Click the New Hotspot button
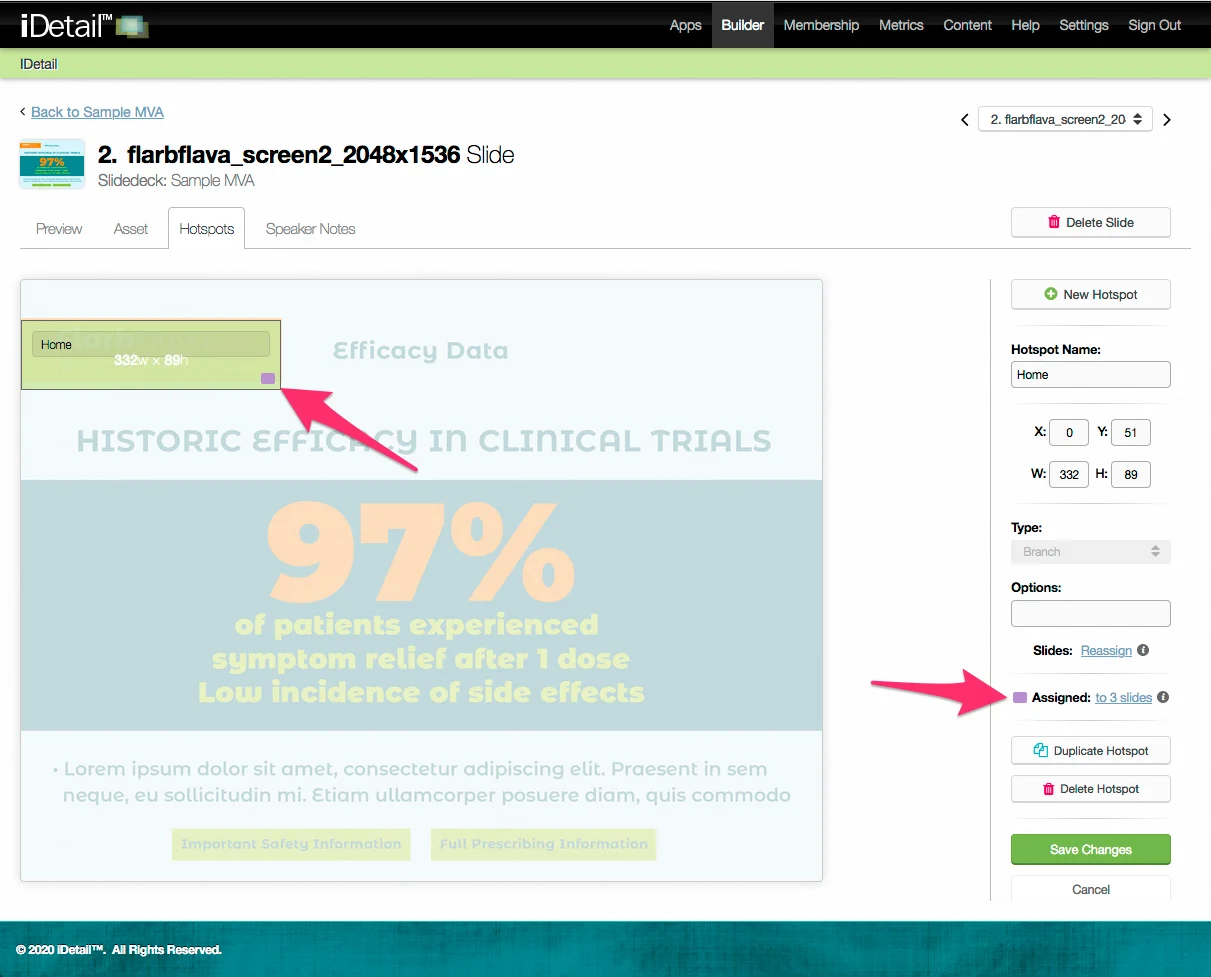The image size is (1211, 977). [x=1091, y=294]
